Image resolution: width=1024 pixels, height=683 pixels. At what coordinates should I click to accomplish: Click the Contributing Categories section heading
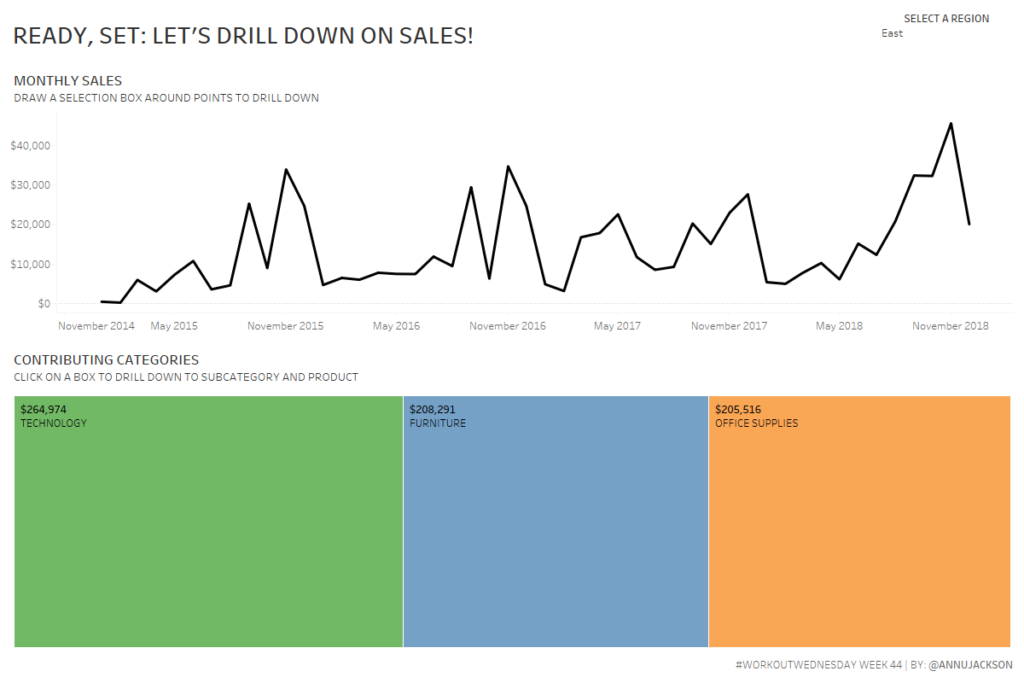[106, 360]
